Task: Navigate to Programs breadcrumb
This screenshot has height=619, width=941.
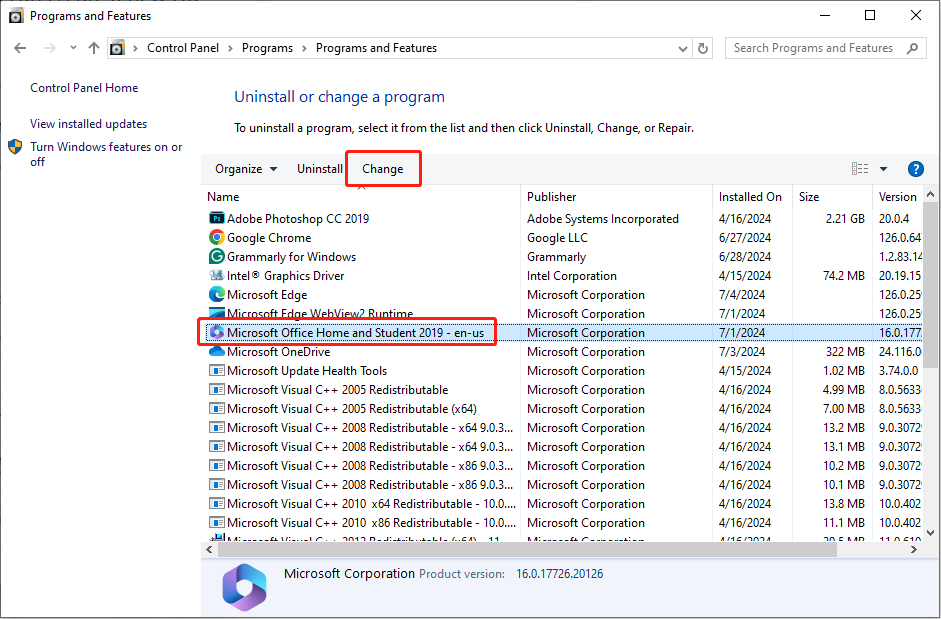Action: [x=267, y=48]
